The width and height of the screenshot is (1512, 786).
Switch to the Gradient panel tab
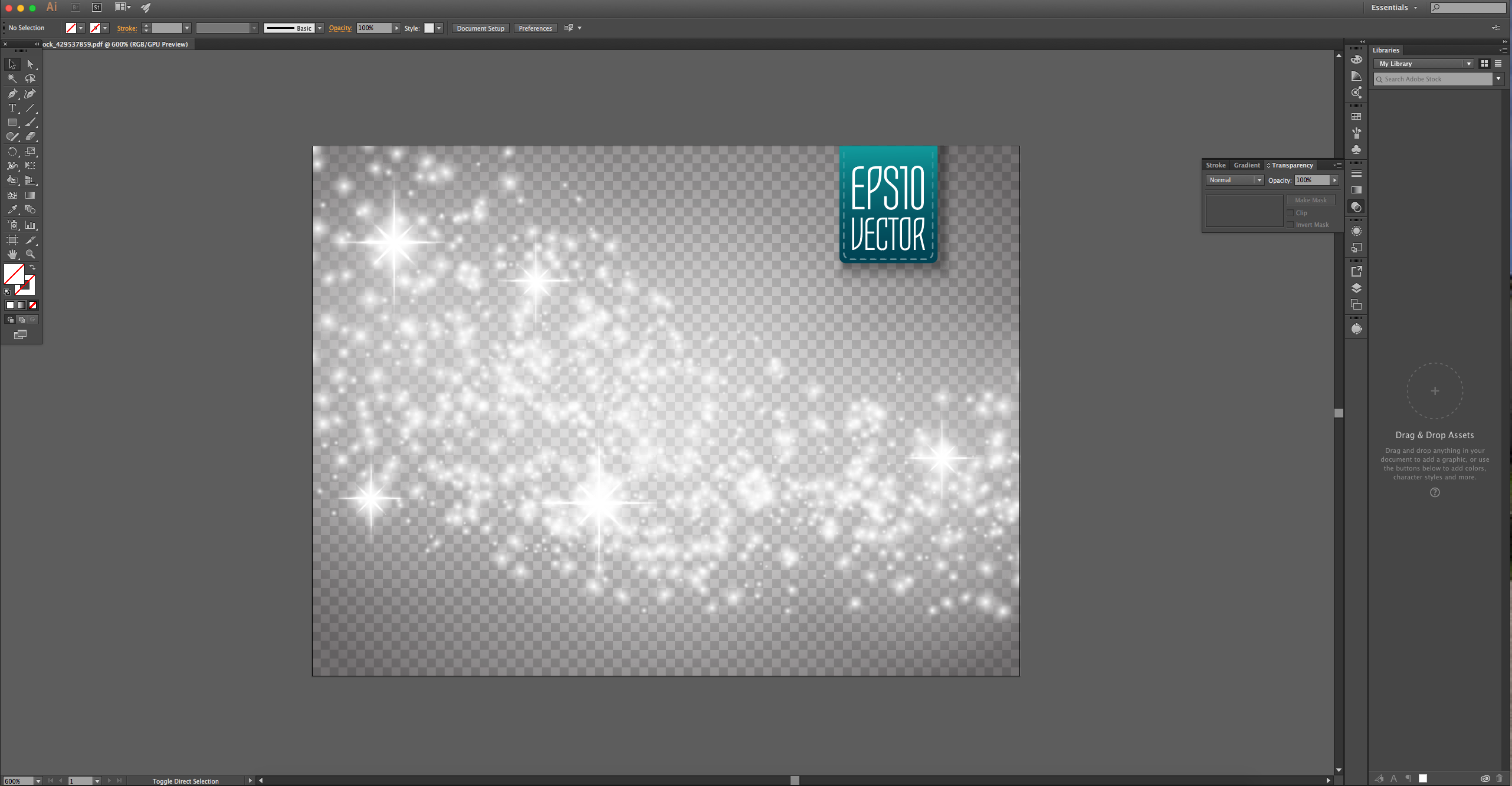coord(1246,164)
